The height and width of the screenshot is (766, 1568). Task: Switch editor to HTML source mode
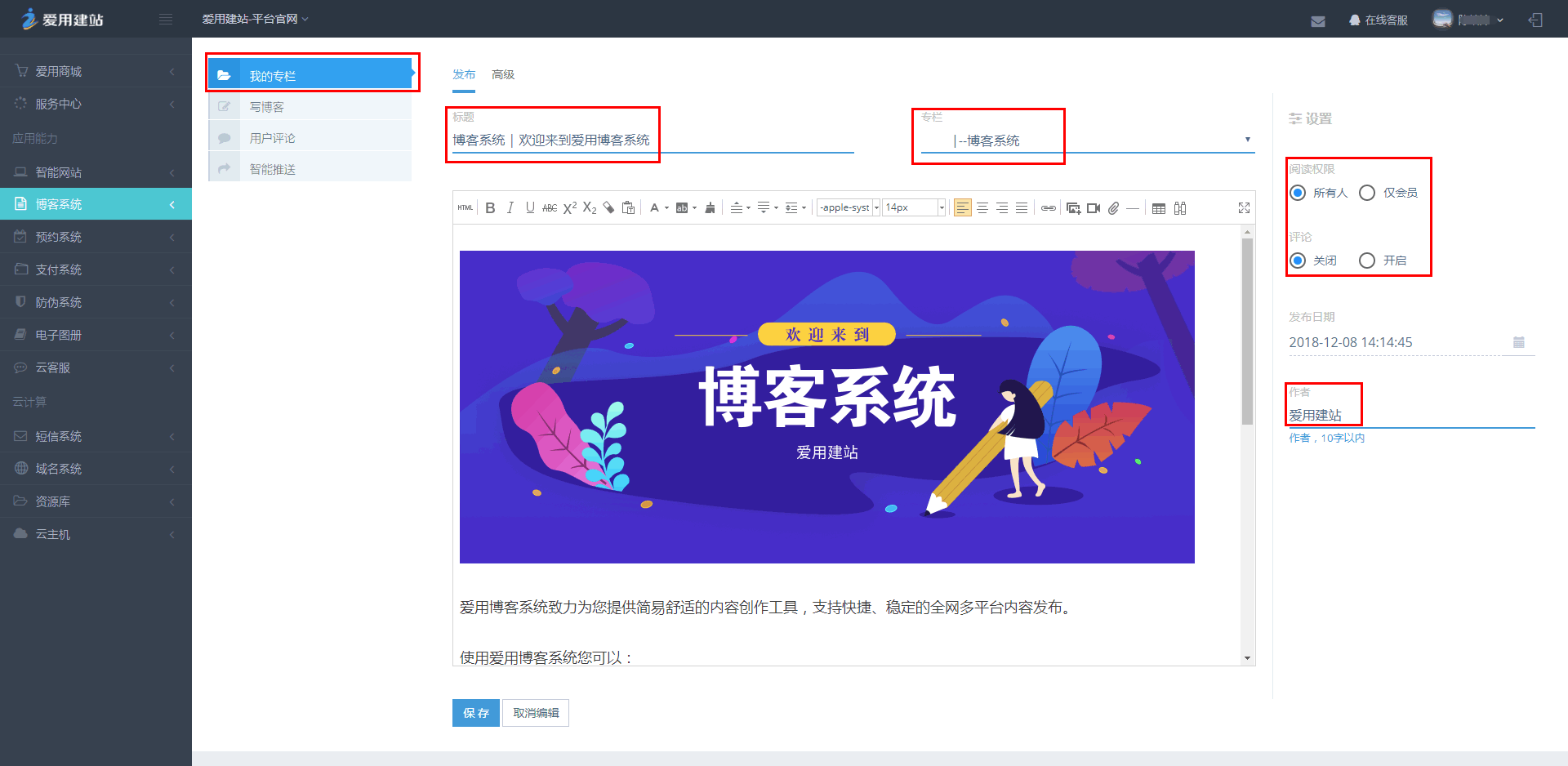coord(465,208)
